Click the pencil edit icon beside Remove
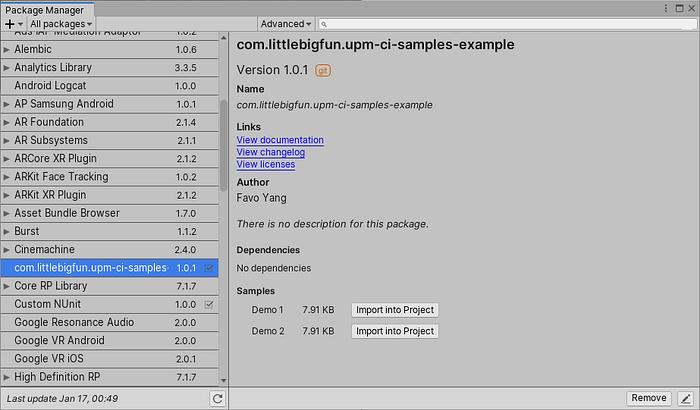Image resolution: width=700 pixels, height=410 pixels. (x=686, y=398)
